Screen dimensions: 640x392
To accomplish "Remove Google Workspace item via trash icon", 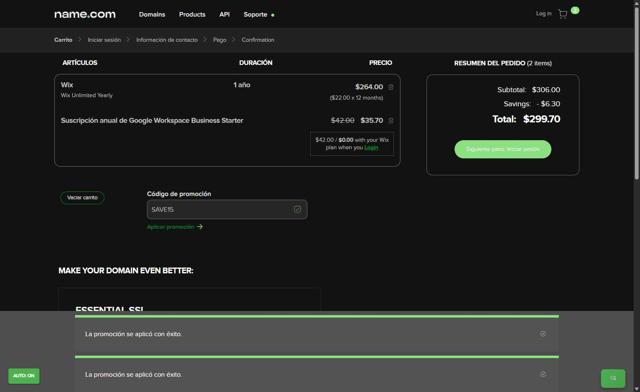I will (391, 120).
